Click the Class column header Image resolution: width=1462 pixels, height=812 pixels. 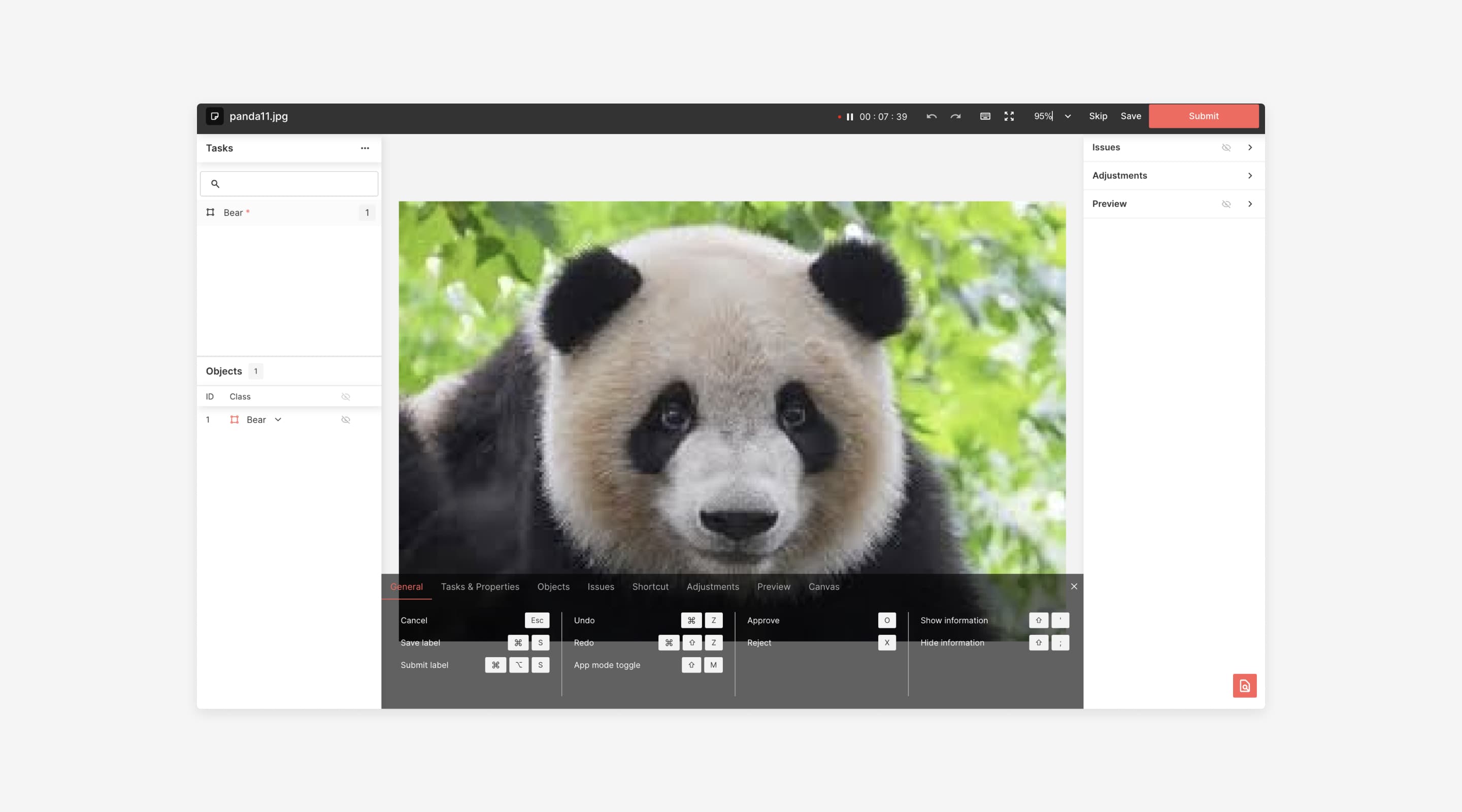(240, 397)
